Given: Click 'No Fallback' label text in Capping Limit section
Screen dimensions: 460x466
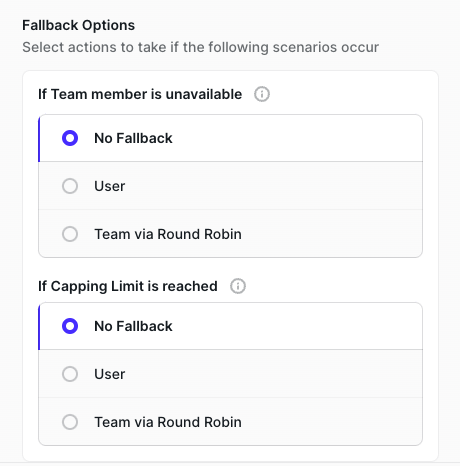Looking at the screenshot, I should pos(133,326).
